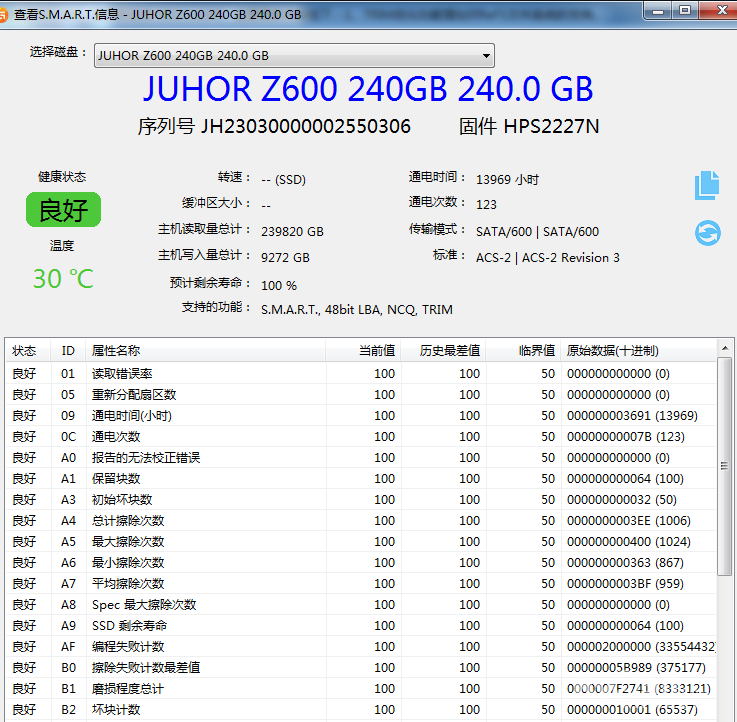Click the 当前值 column header
Viewport: 737px width, 722px height.
[376, 351]
